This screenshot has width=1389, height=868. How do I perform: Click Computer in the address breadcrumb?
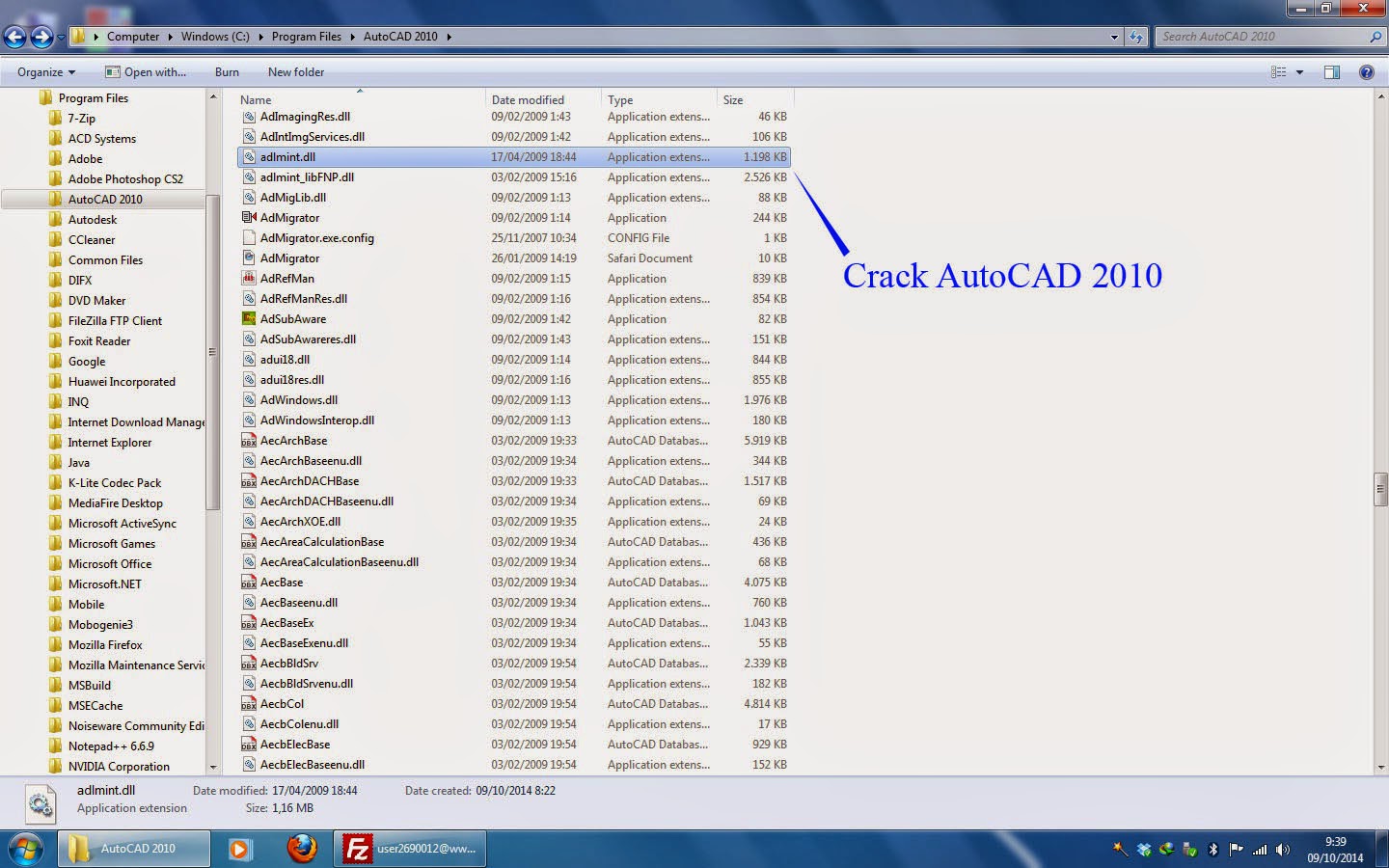tap(133, 37)
